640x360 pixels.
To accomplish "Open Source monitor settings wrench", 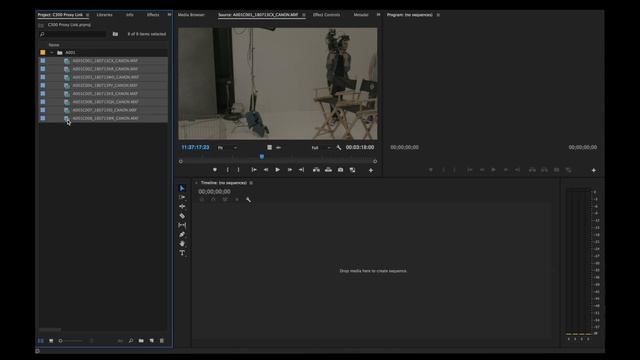I will tap(339, 148).
